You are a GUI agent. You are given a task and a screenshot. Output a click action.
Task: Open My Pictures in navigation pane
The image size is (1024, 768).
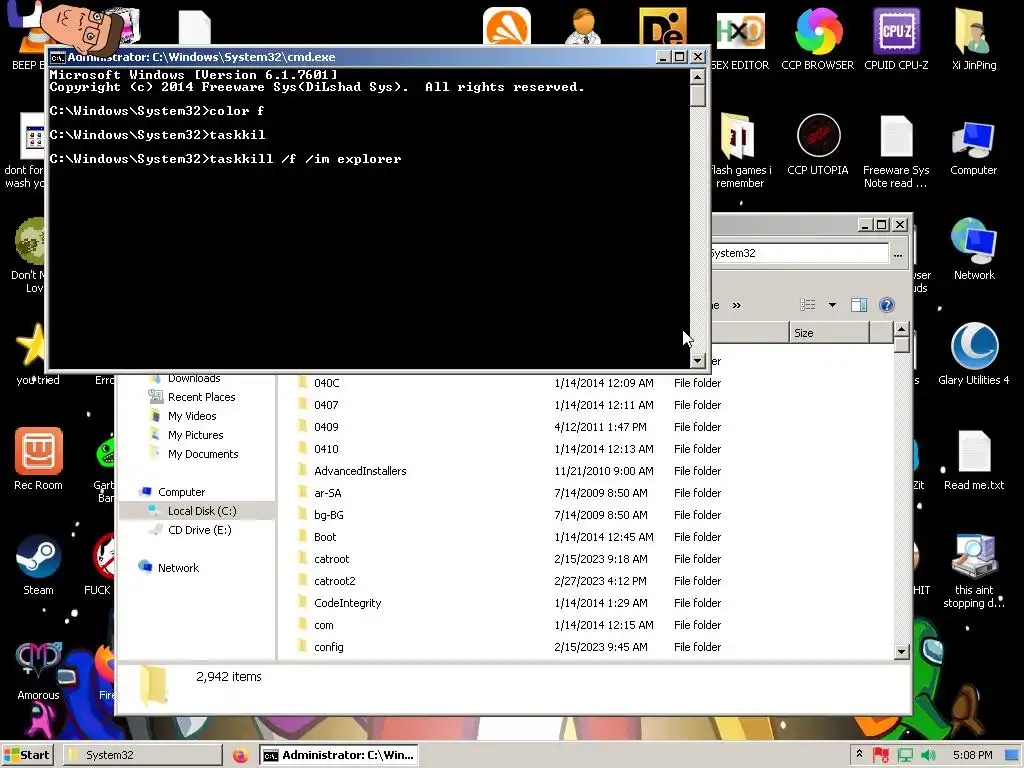[x=195, y=435]
